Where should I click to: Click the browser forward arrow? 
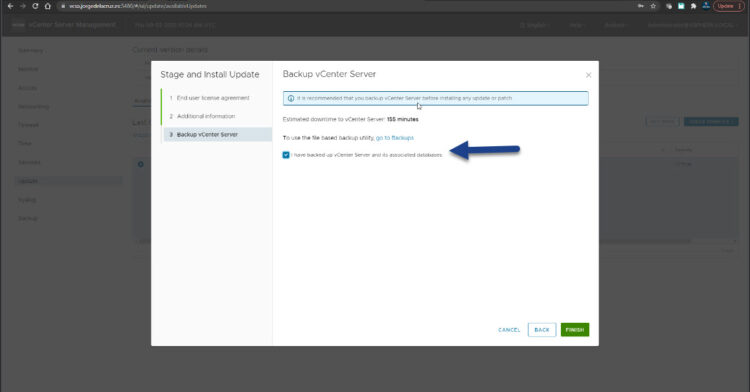pos(22,6)
